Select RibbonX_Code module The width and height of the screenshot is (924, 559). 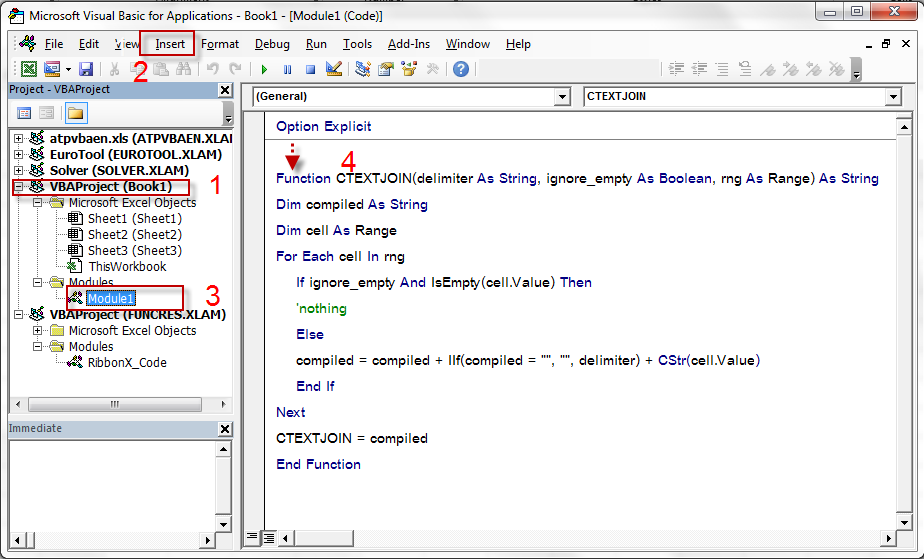[x=127, y=363]
